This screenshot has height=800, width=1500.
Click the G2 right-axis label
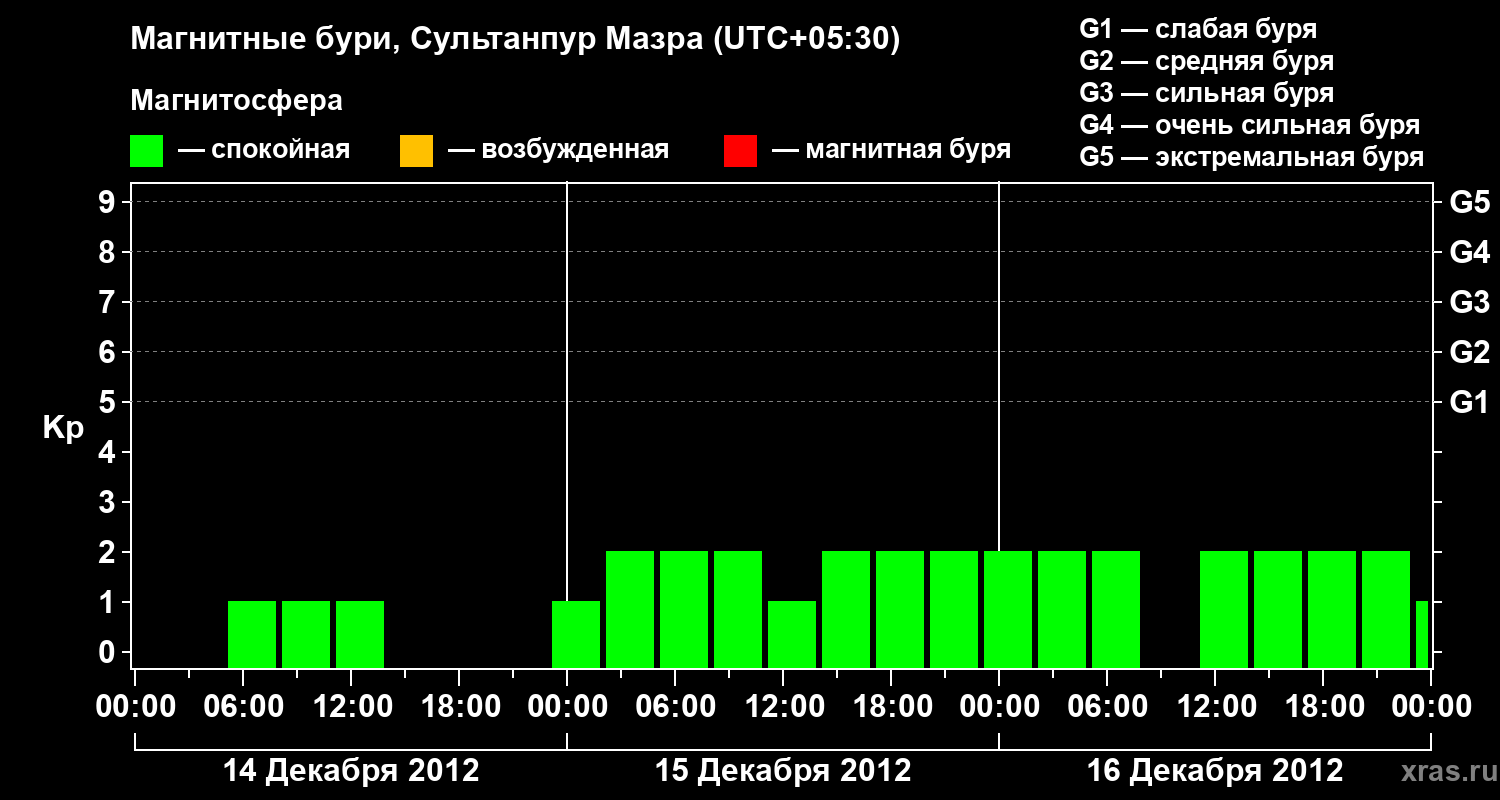pyautogui.click(x=1470, y=352)
